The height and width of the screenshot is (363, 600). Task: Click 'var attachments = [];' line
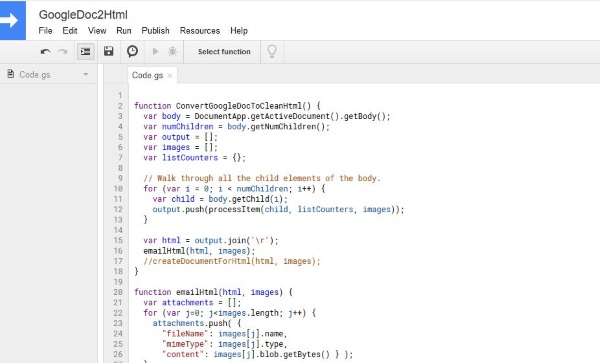(192, 302)
